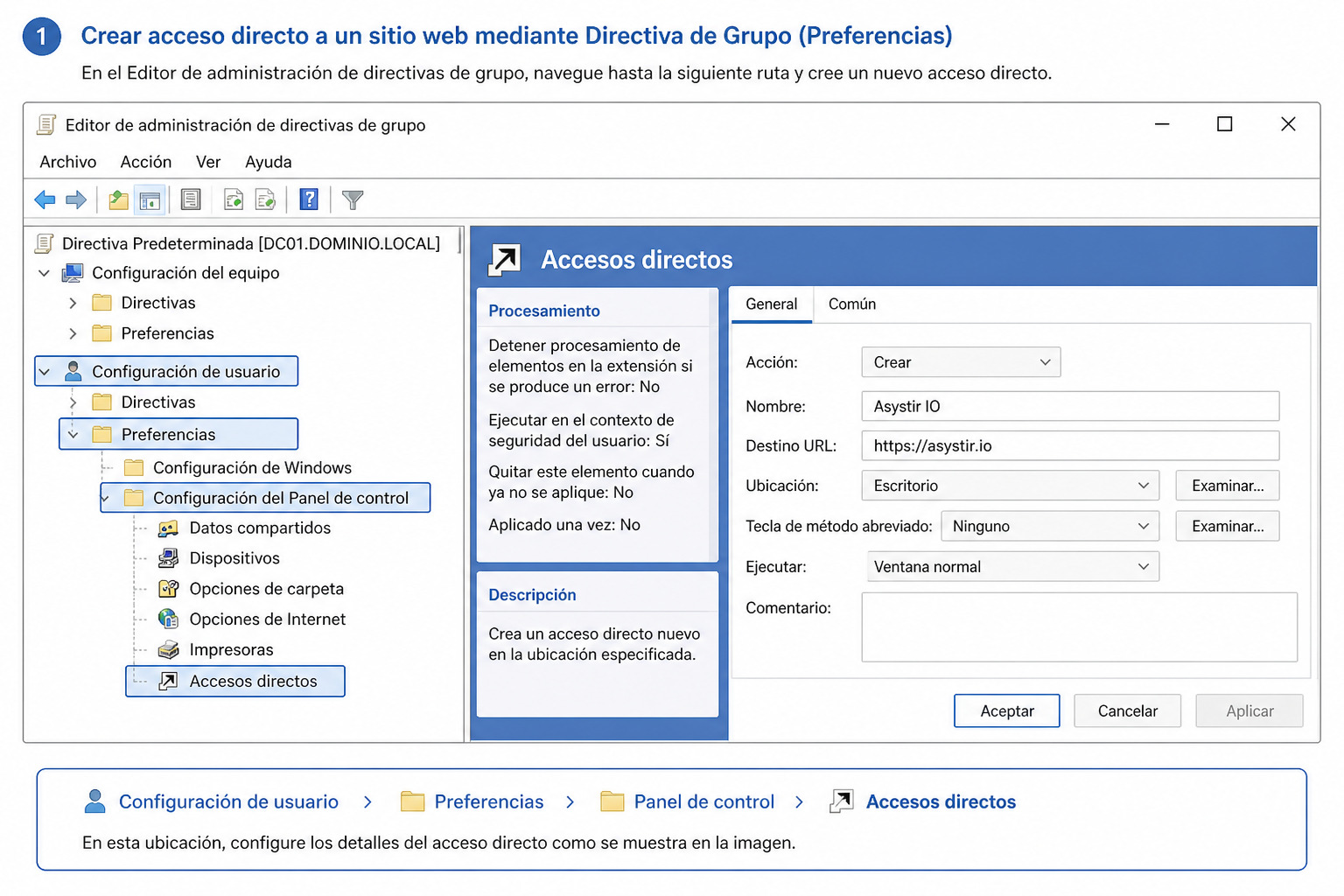The image size is (1344, 896).
Task: Click the Nombre field containing Asystir IO
Action: pyautogui.click(x=1070, y=406)
